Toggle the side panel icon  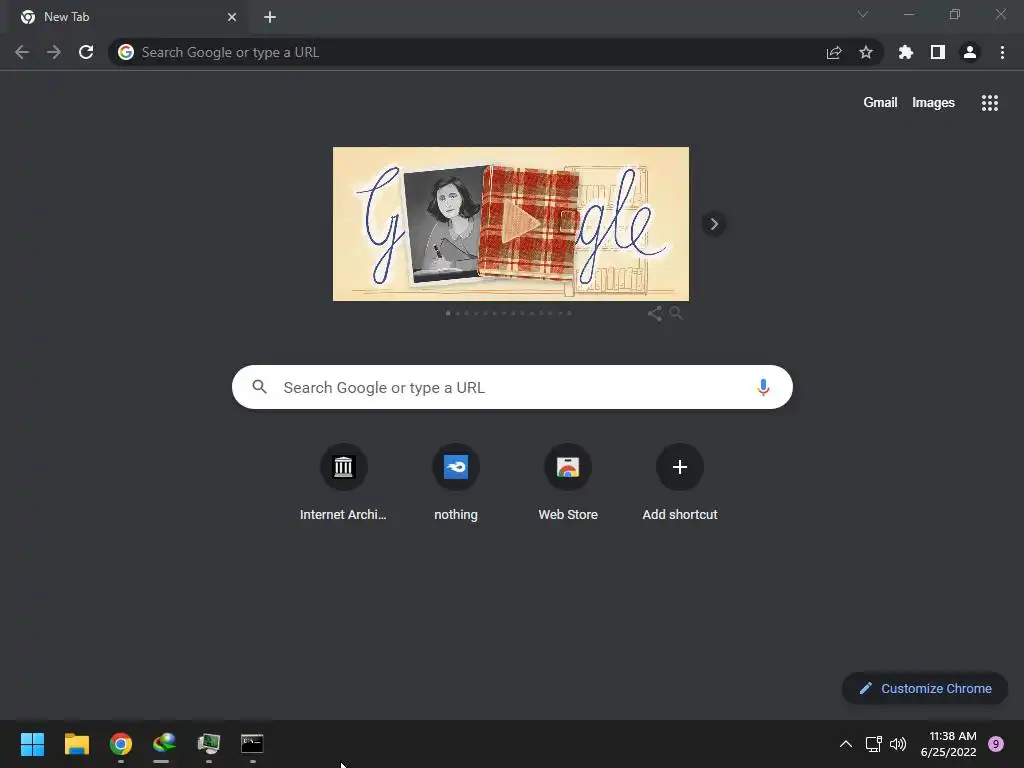(x=938, y=52)
